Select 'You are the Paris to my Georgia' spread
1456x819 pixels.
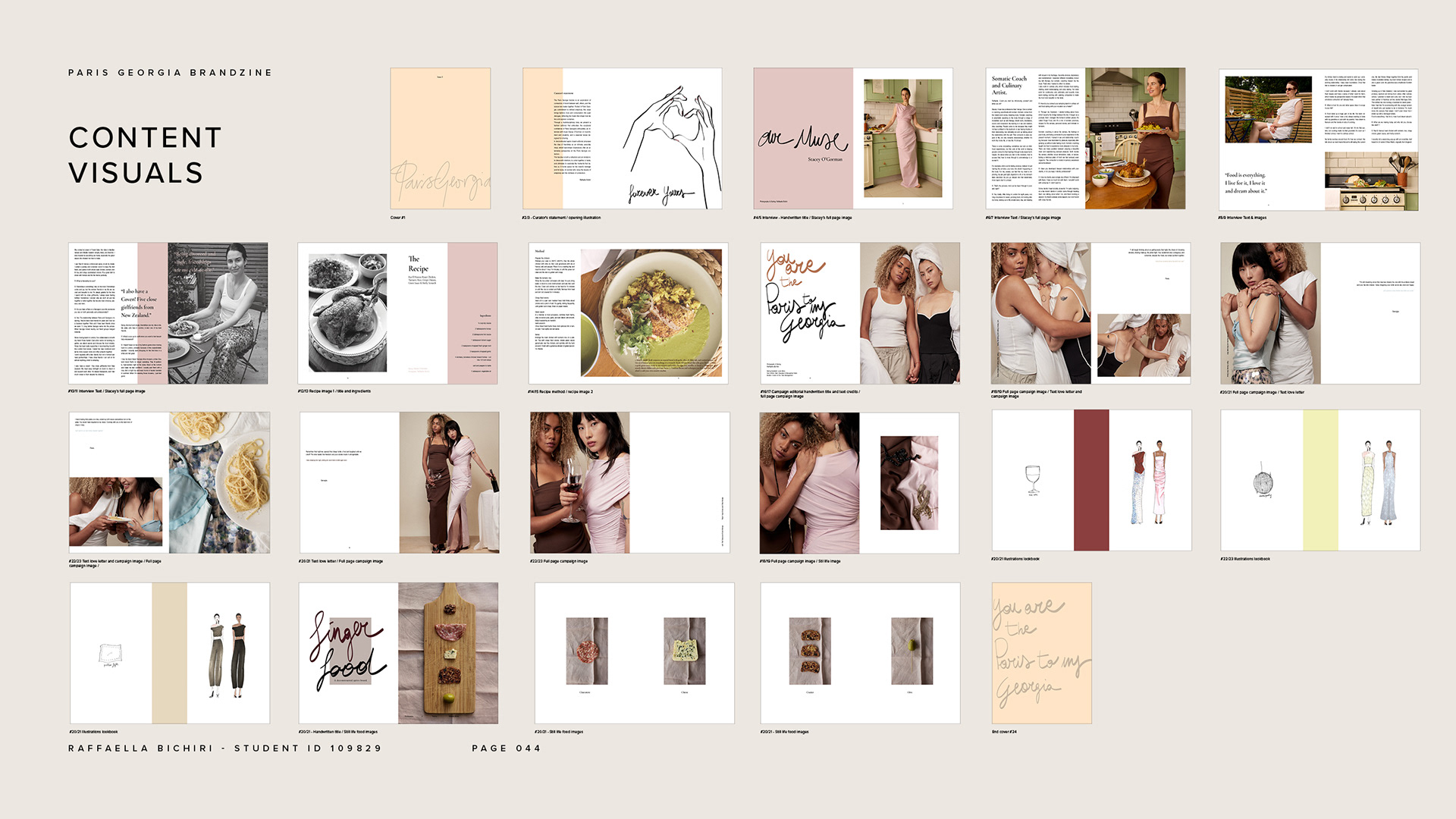click(860, 313)
